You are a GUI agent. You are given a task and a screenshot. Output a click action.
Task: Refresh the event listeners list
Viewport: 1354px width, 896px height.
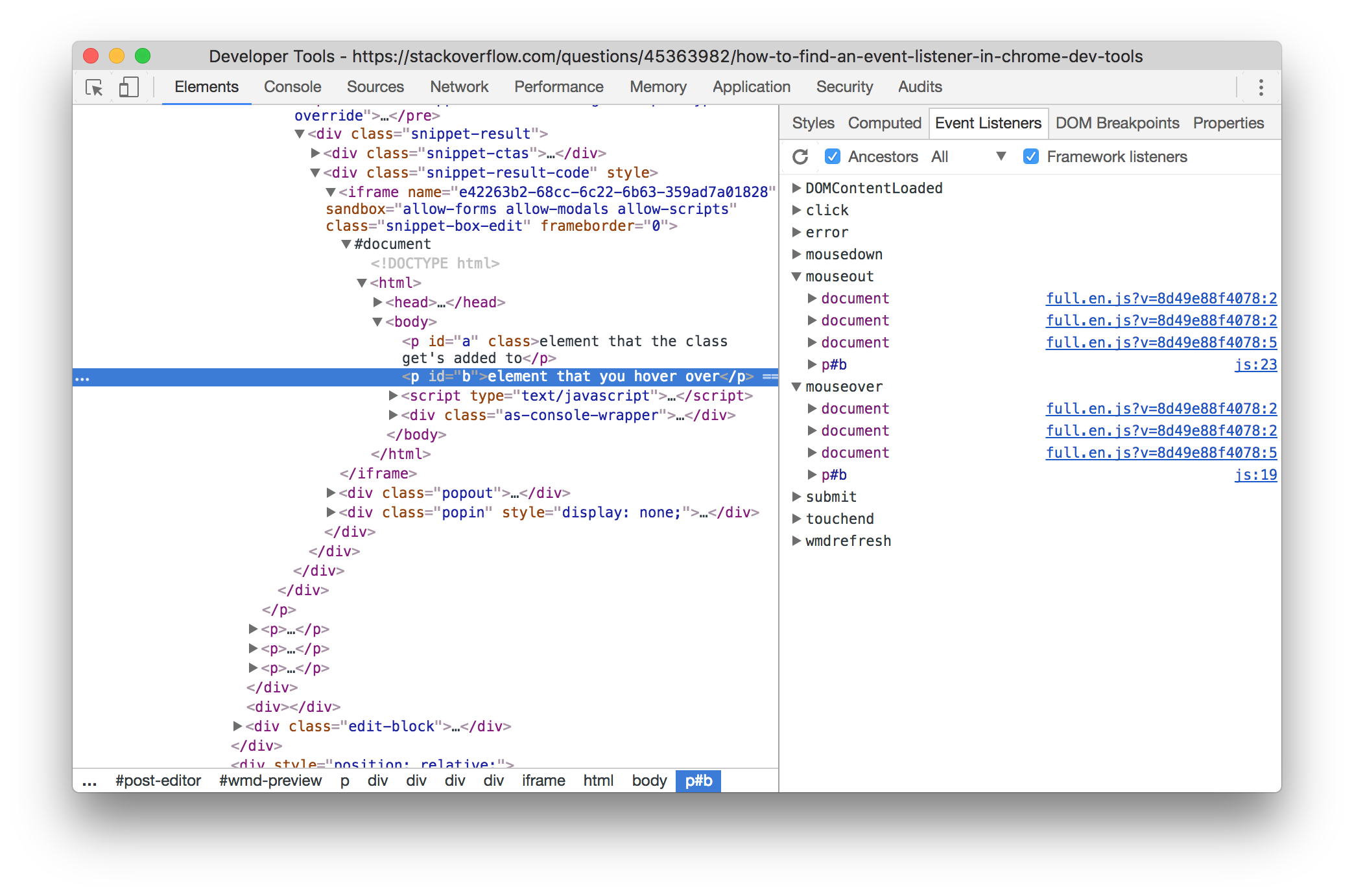click(800, 156)
